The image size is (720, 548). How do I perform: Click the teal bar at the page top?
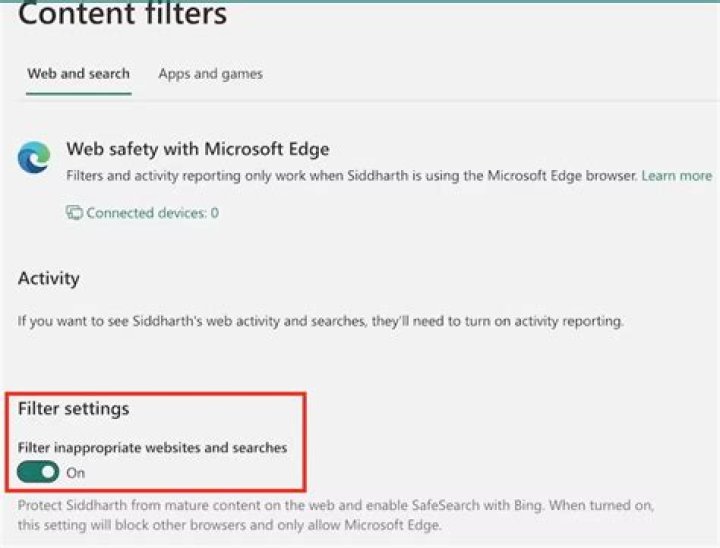click(x=360, y=1)
